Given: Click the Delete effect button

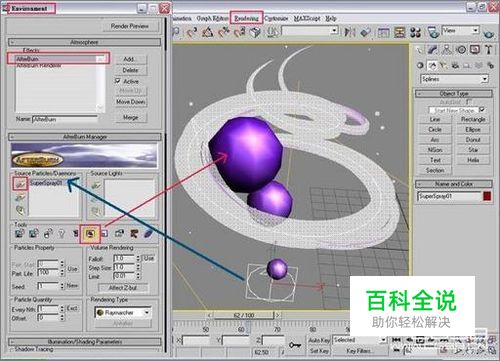Looking at the screenshot, I should tap(130, 70).
